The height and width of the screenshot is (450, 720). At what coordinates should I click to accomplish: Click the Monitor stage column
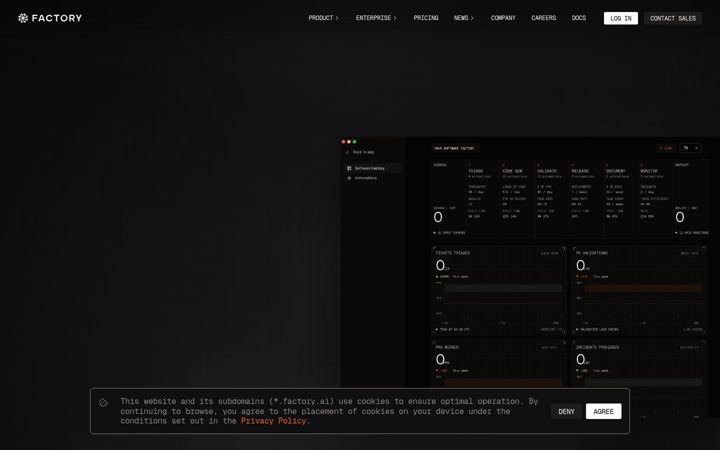click(655, 198)
